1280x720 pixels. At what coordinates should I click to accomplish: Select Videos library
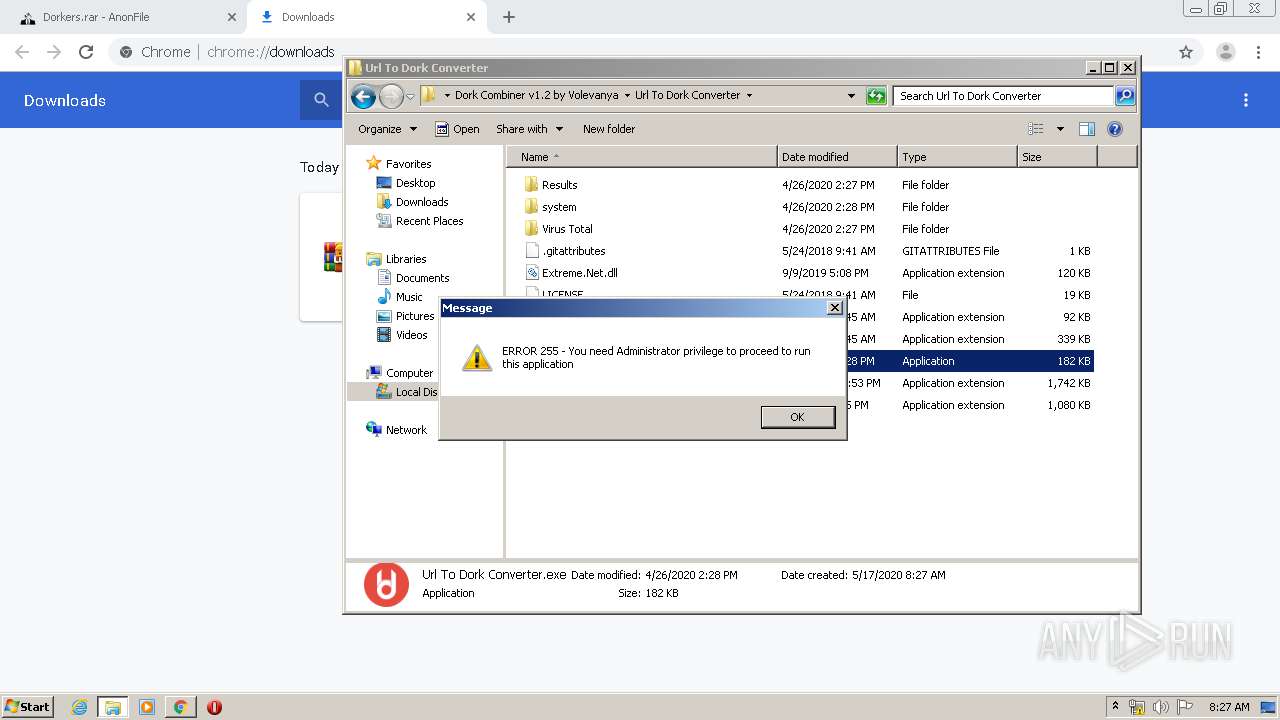pos(402,335)
